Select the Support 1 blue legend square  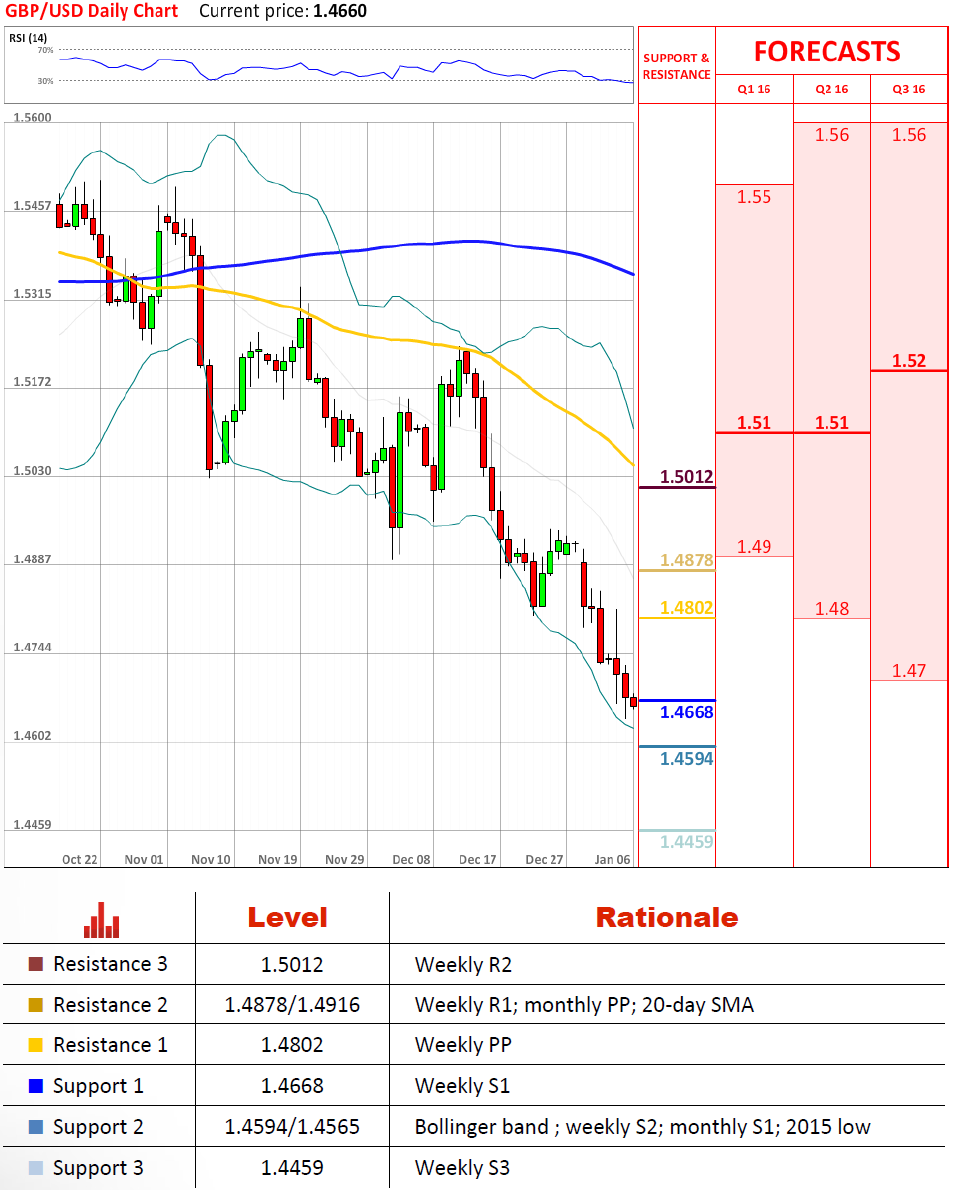coord(36,1086)
